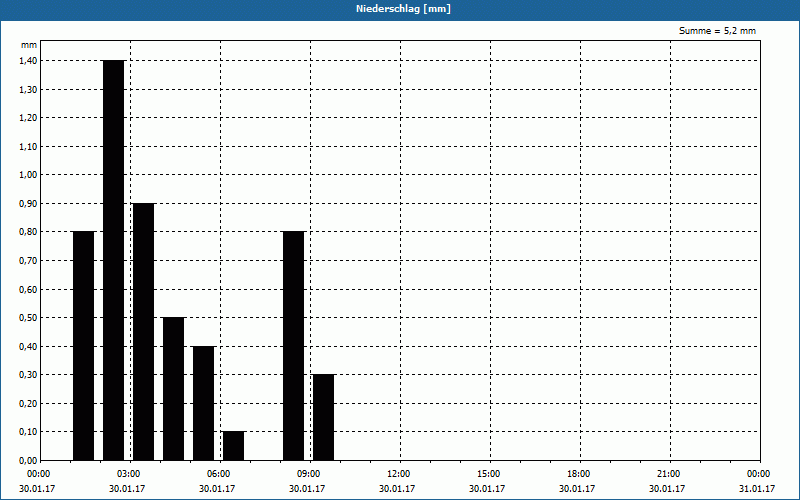Click the 1,20 y-axis label

click(x=28, y=118)
